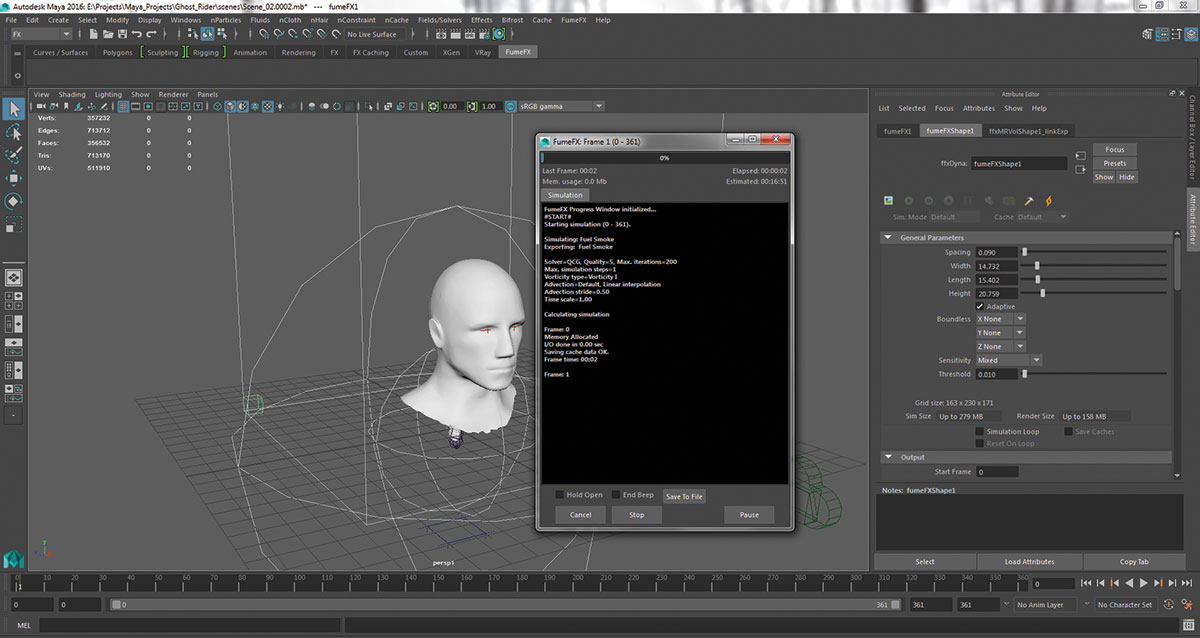The width and height of the screenshot is (1200, 638).
Task: Switch to the FX Caching shelf tab
Action: click(370, 52)
